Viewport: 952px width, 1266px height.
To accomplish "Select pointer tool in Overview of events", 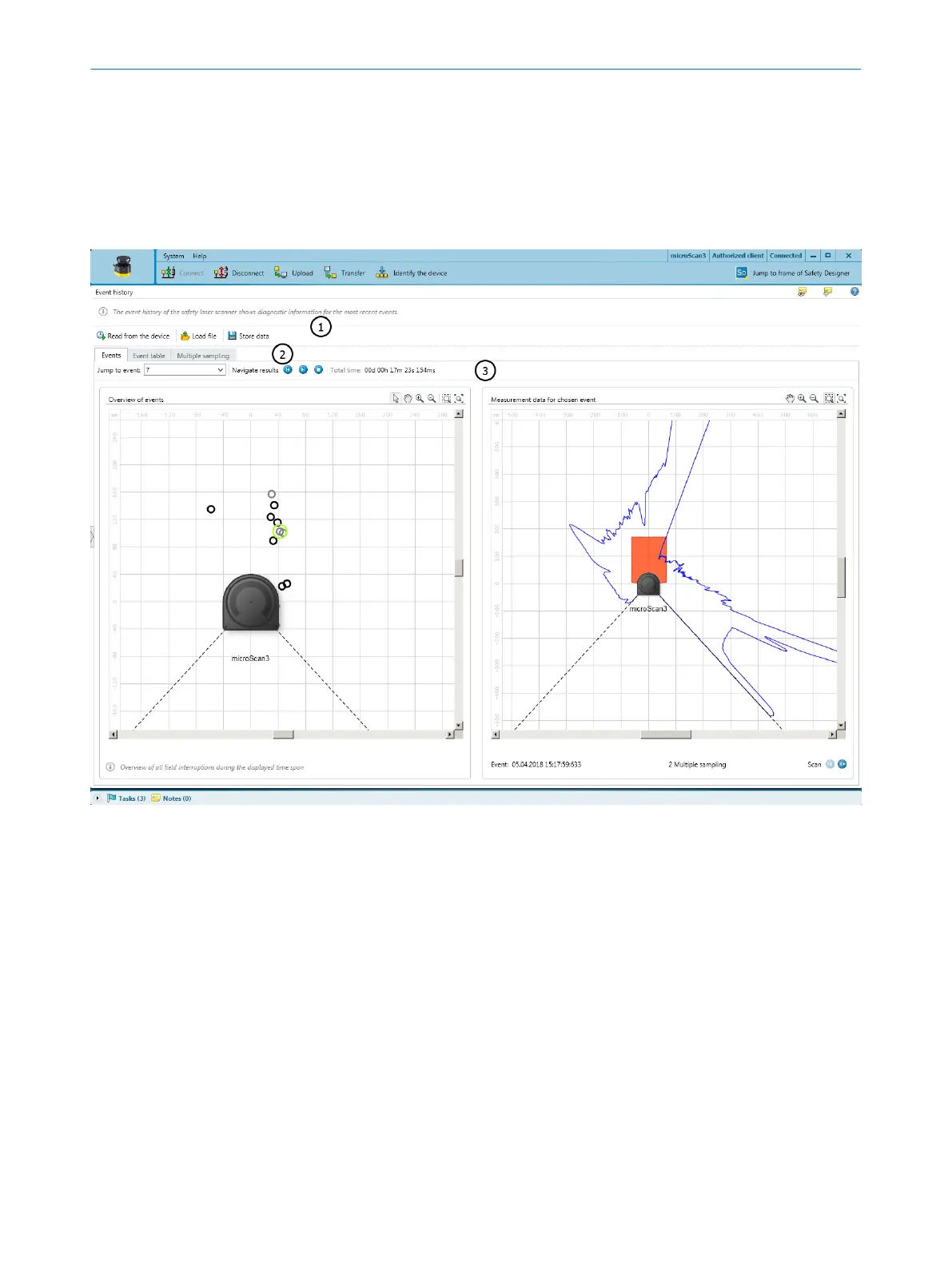I will click(395, 398).
